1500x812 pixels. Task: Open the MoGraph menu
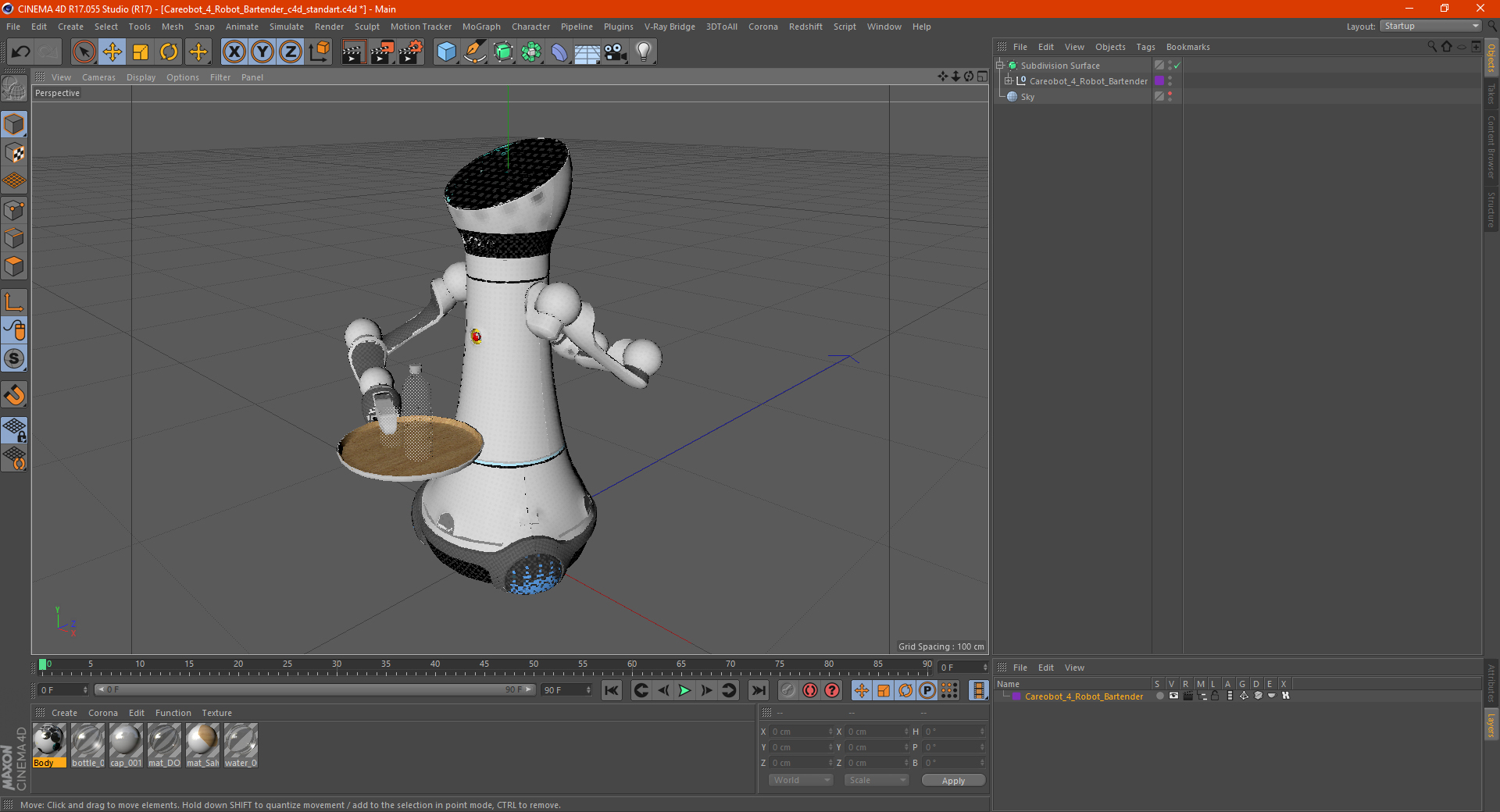[481, 27]
